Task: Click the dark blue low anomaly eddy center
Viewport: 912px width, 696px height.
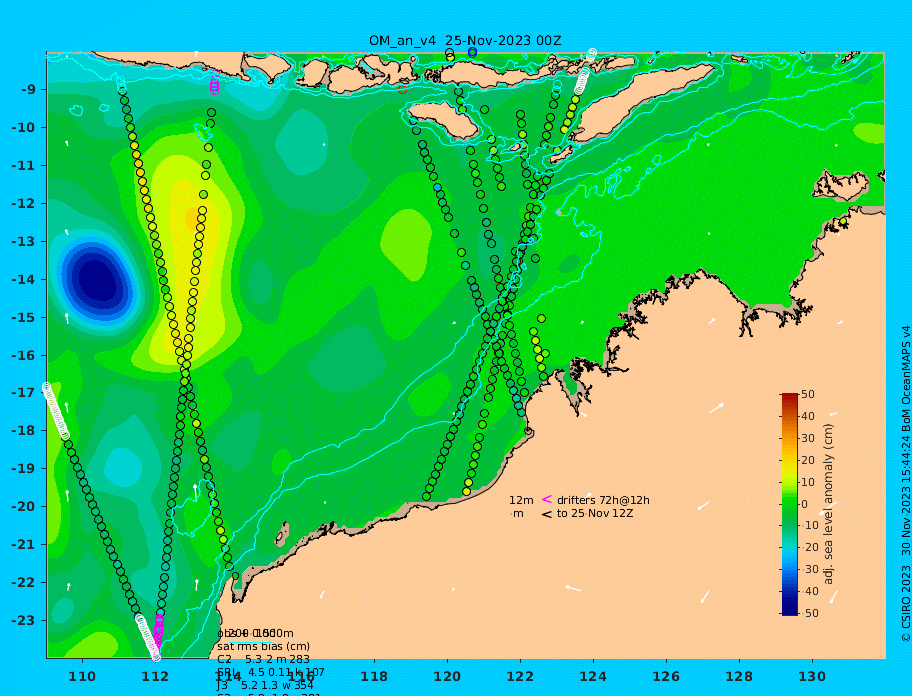Action: [x=97, y=281]
